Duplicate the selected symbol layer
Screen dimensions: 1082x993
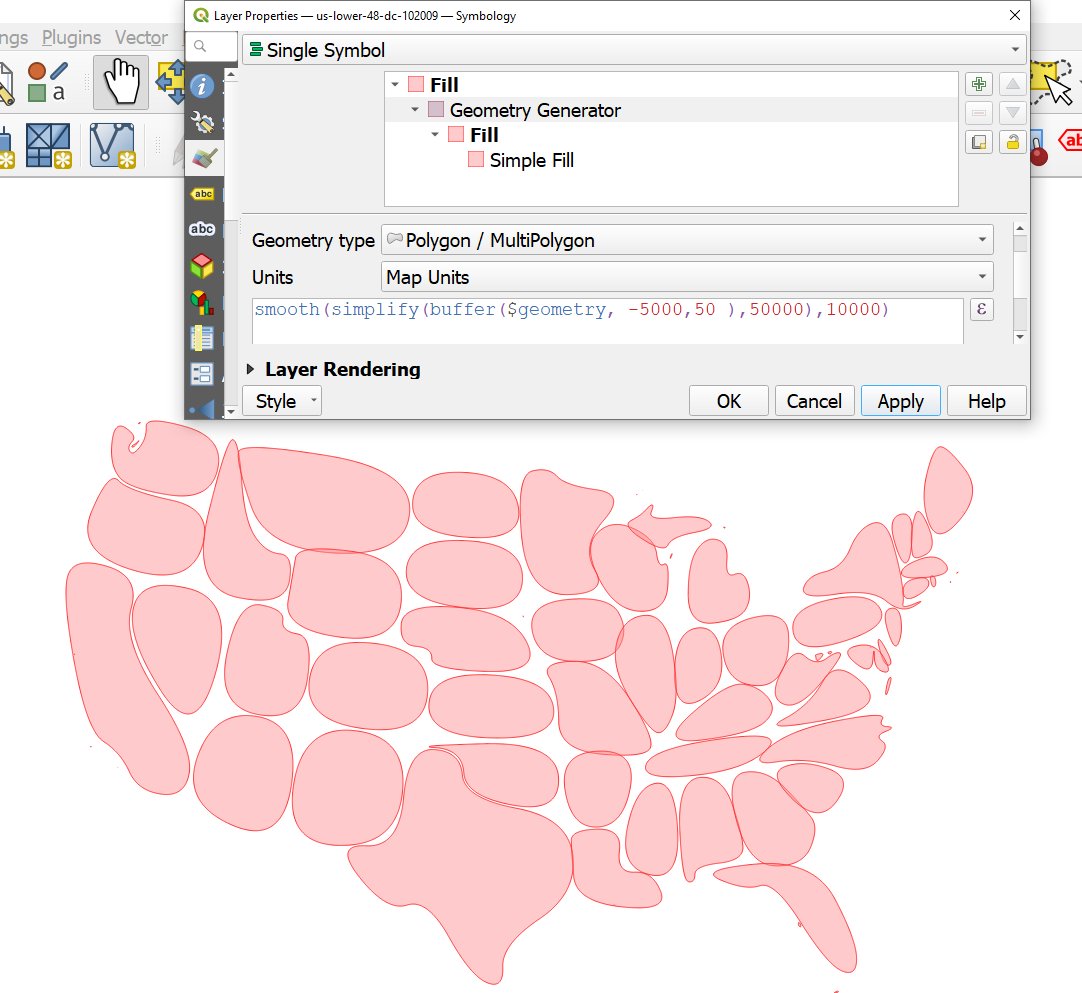tap(978, 142)
